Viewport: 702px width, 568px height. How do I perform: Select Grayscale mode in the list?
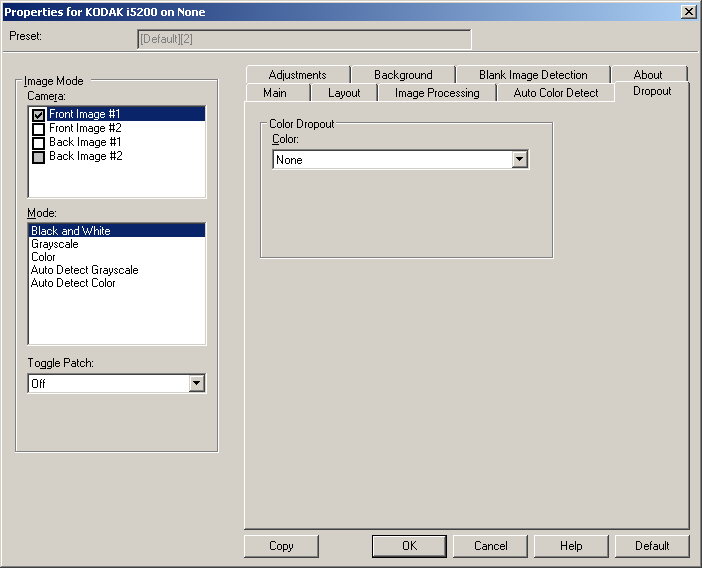(117, 244)
